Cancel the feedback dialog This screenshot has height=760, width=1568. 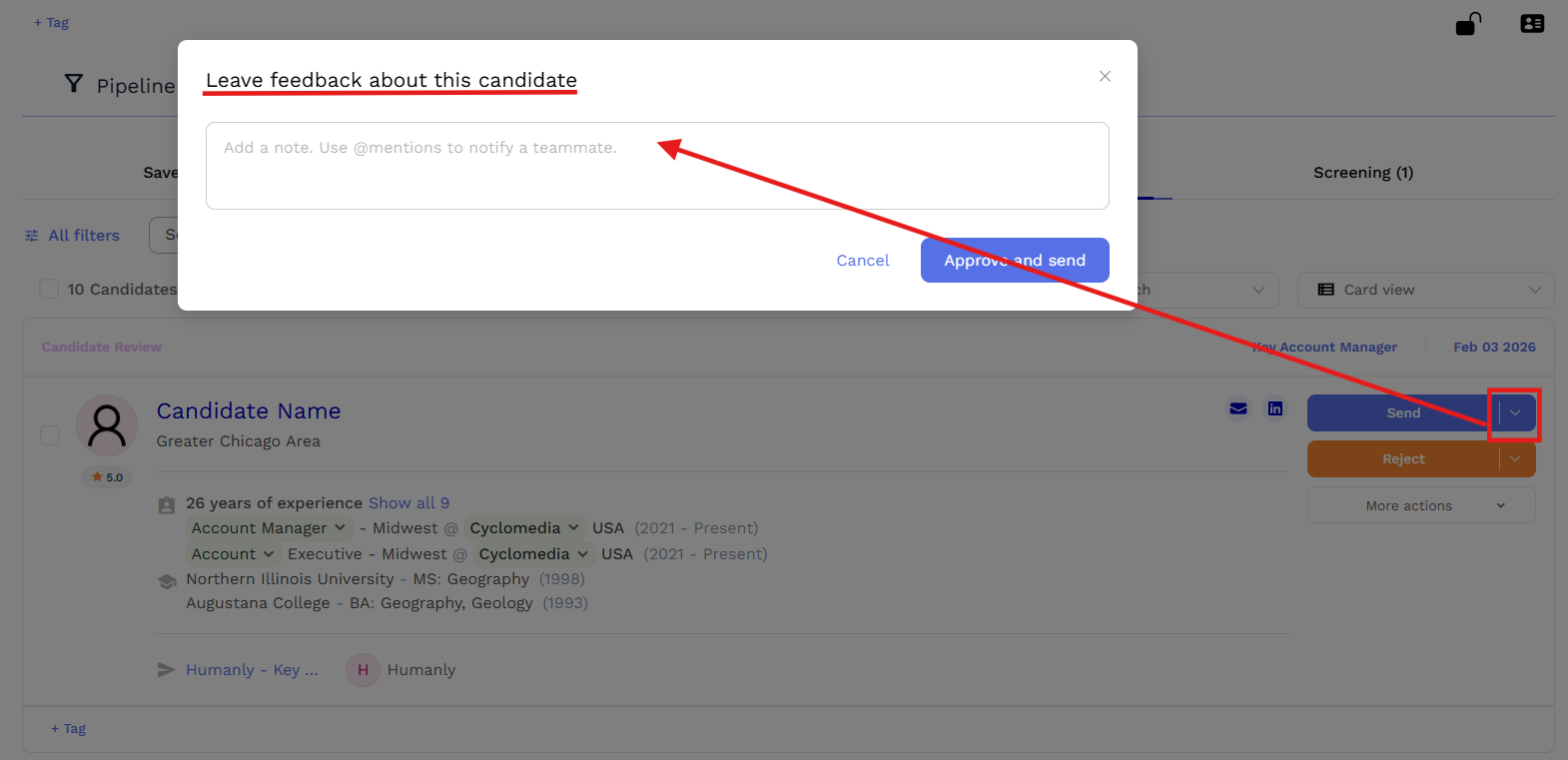pos(863,260)
